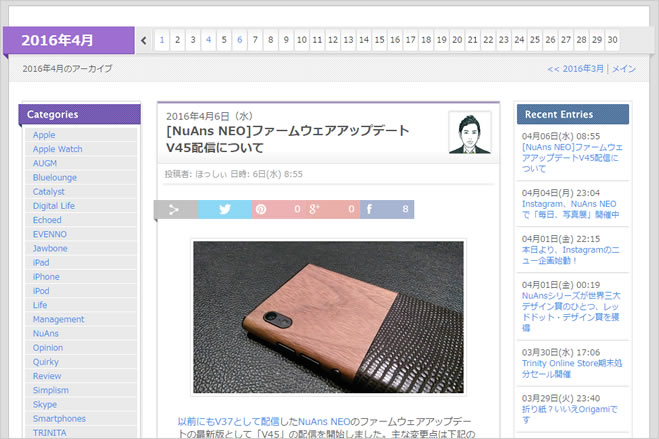The height and width of the screenshot is (439, 659).
Task: Click day 30 in the calendar strip
Action: [612, 40]
